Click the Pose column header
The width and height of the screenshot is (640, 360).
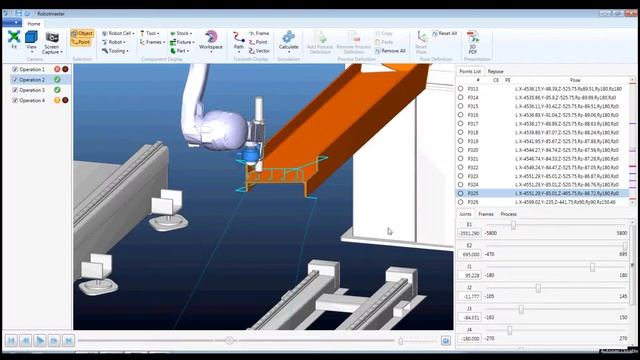point(575,80)
